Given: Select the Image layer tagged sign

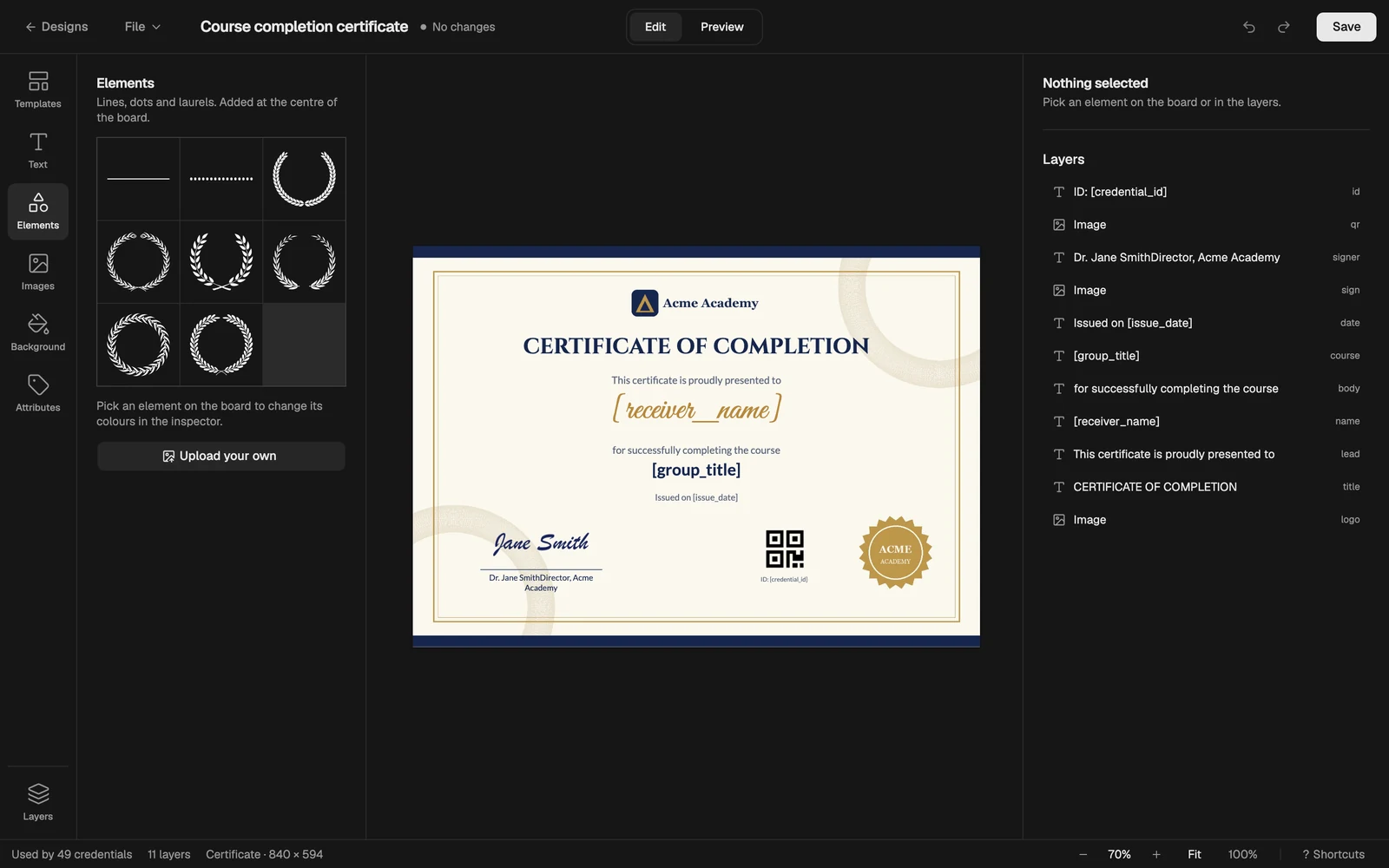Looking at the screenshot, I should coord(1206,291).
